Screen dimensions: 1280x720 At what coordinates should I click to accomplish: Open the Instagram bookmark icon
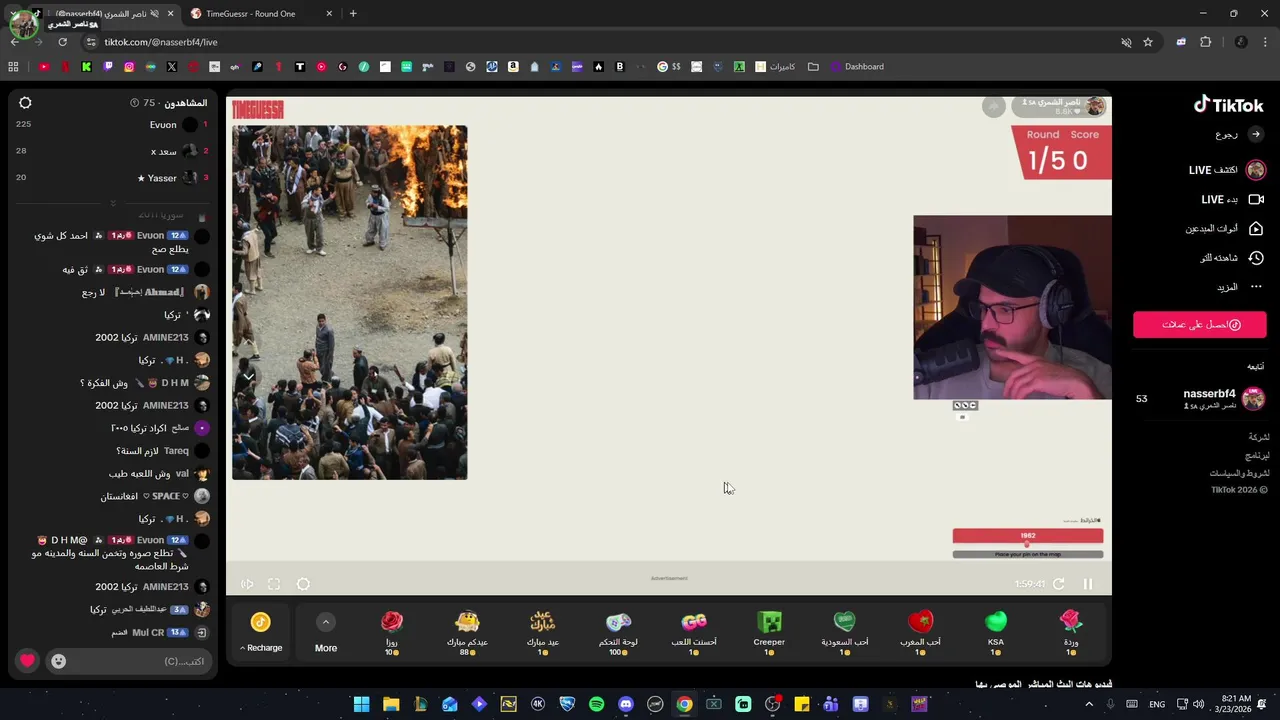(x=129, y=67)
